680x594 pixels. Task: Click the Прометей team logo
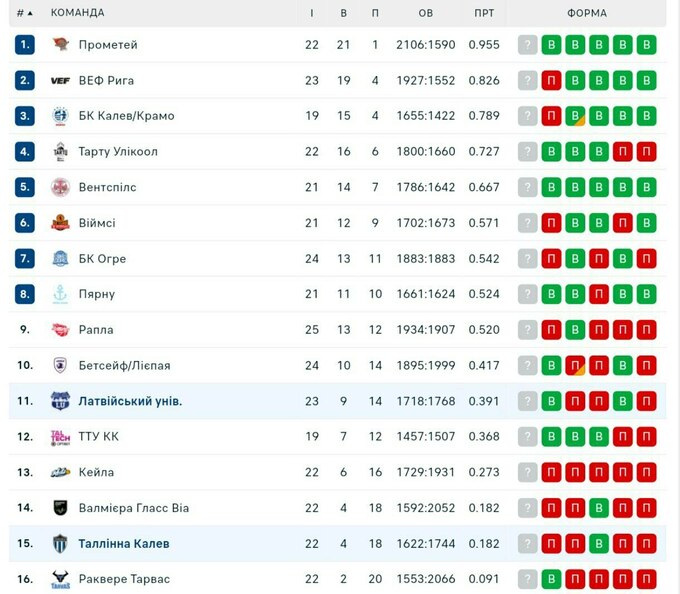(60, 44)
